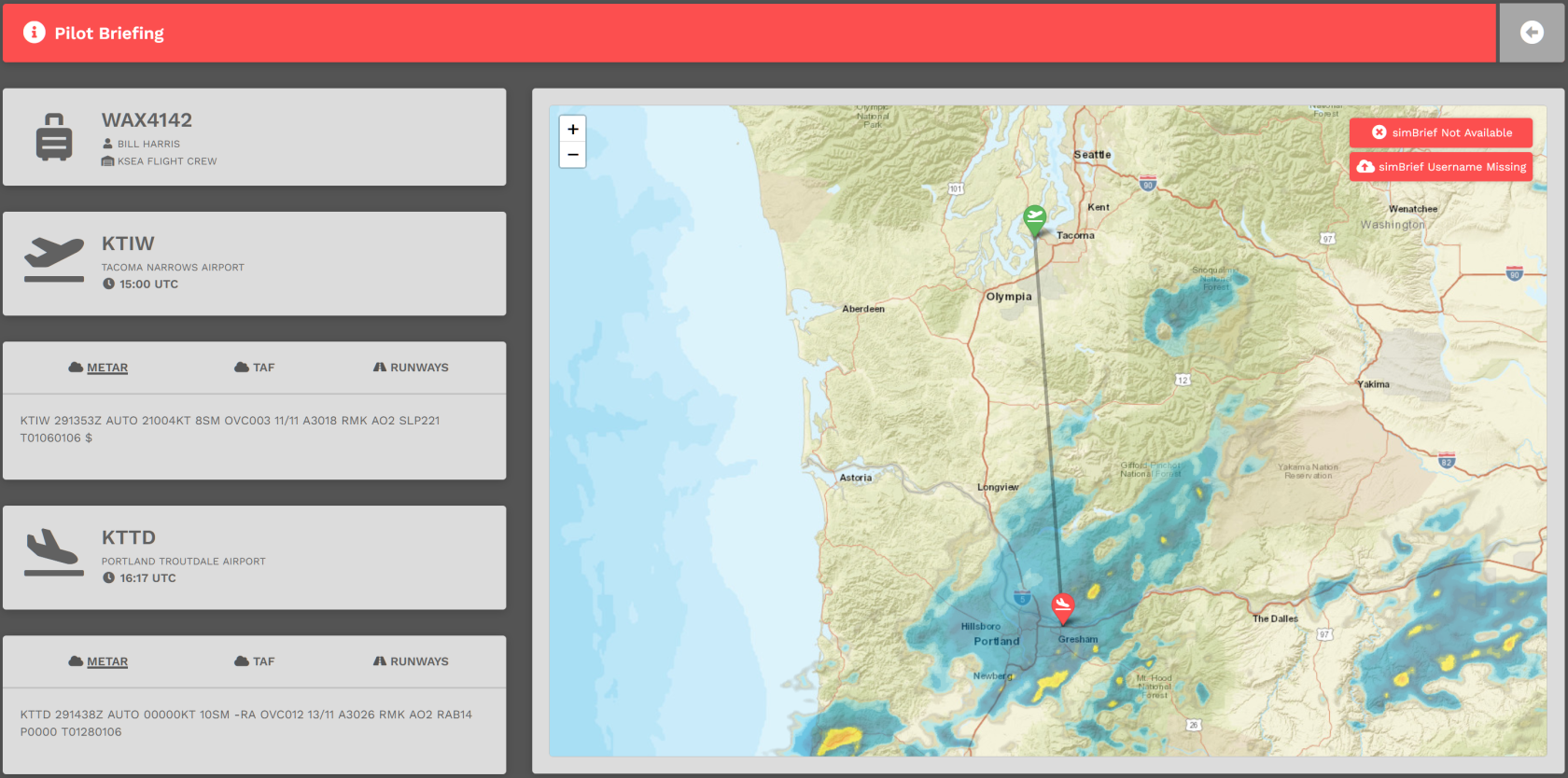The width and height of the screenshot is (1568, 778).
Task: Click the clock icon next to 16:17 UTC
Action: tap(108, 578)
